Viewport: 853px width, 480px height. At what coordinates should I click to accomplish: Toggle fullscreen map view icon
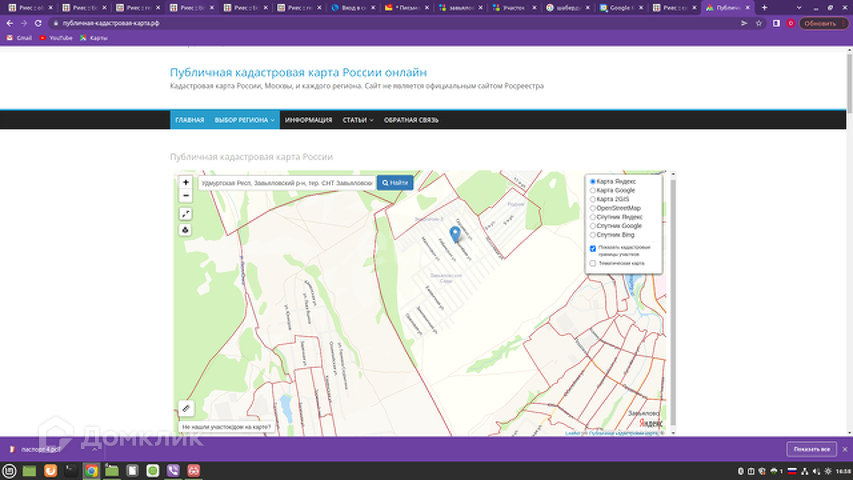[x=186, y=214]
